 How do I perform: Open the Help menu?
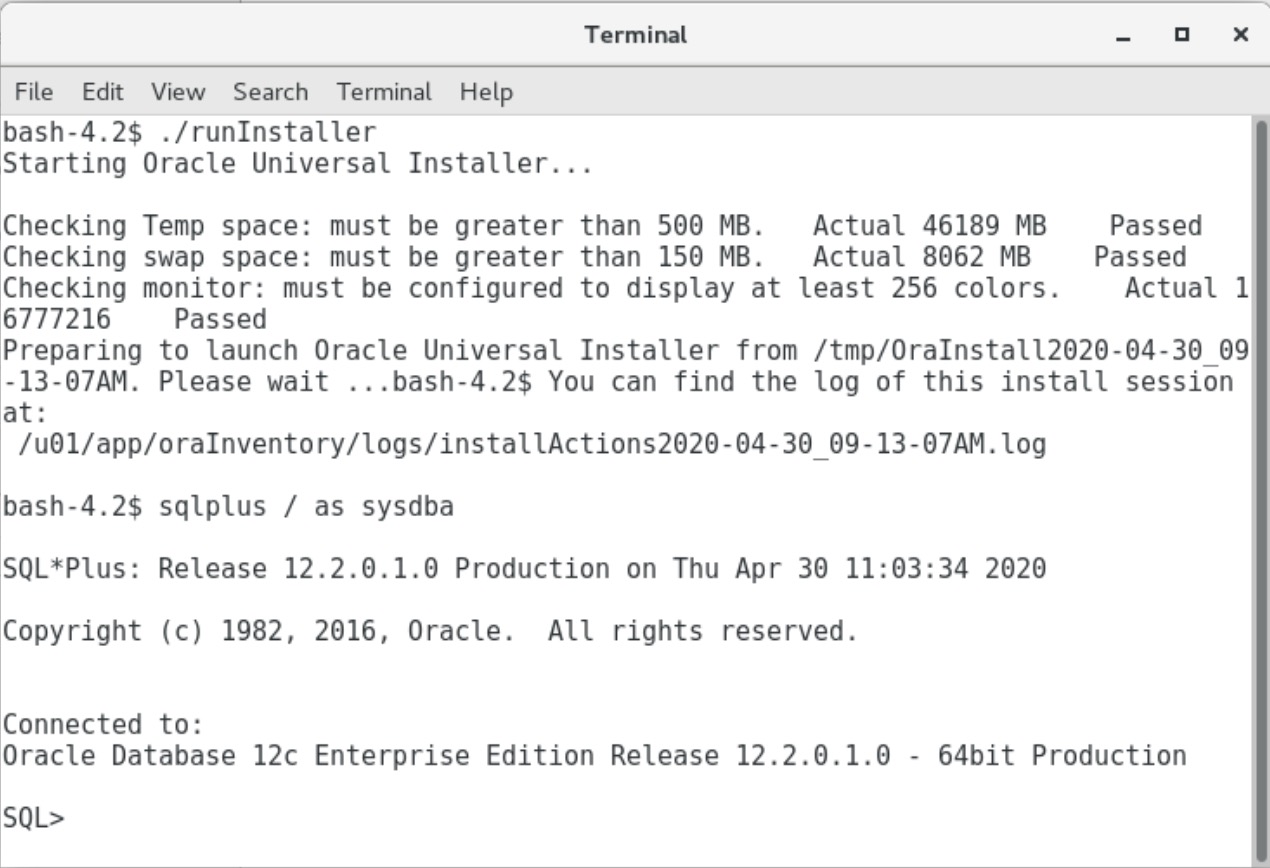[486, 92]
